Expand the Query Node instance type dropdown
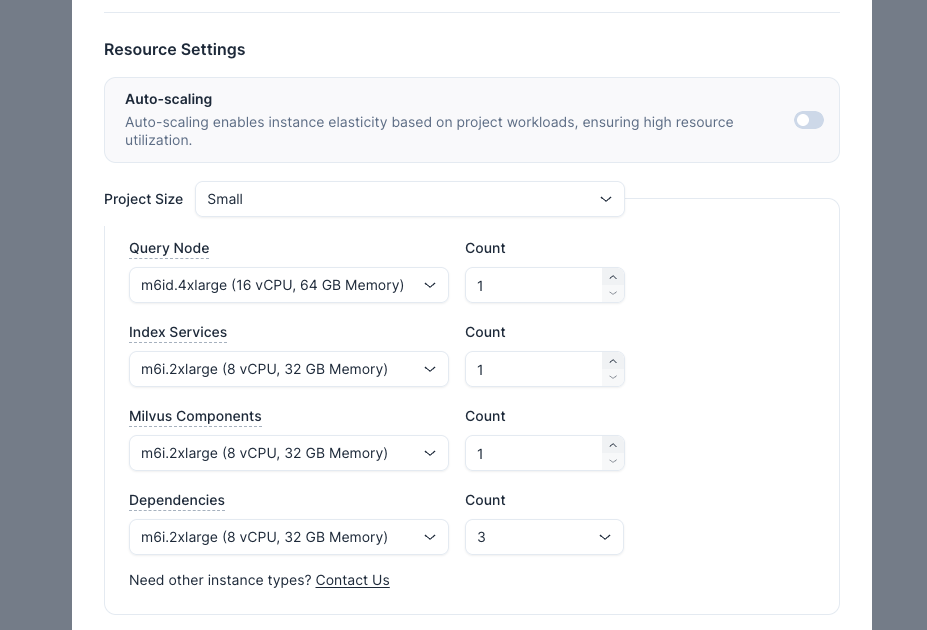 pyautogui.click(x=288, y=285)
